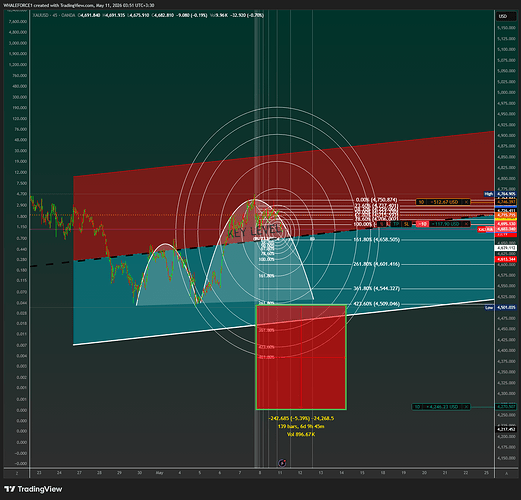The image size is (521, 500).
Task: Select the red short position box
Action: click(x=301, y=357)
